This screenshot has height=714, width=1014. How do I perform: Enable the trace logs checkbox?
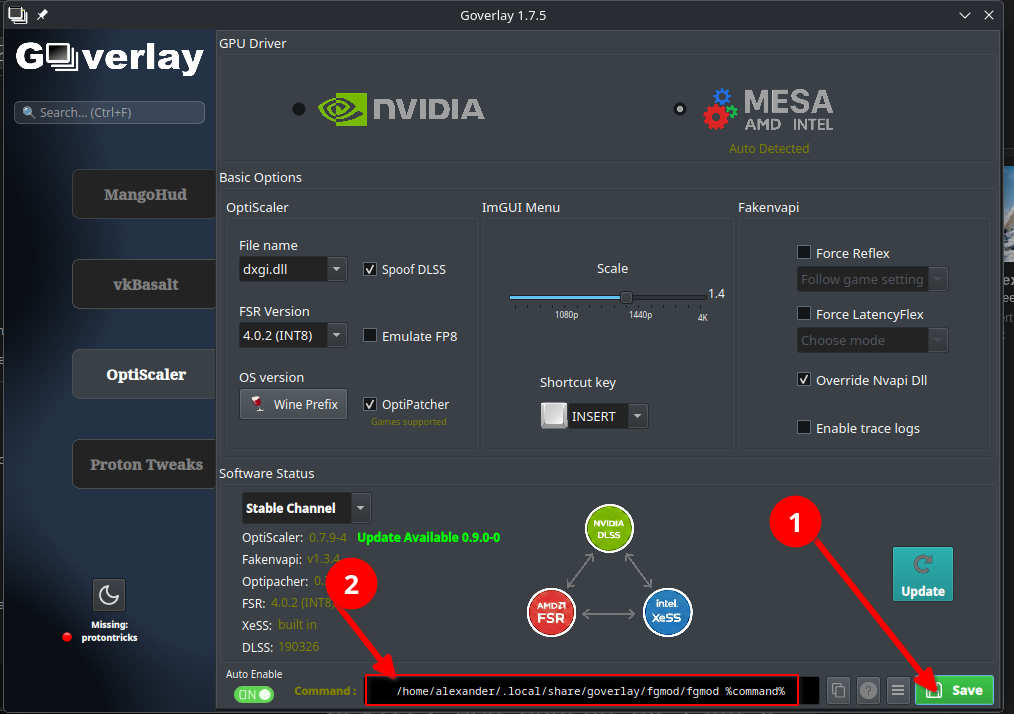click(x=804, y=427)
